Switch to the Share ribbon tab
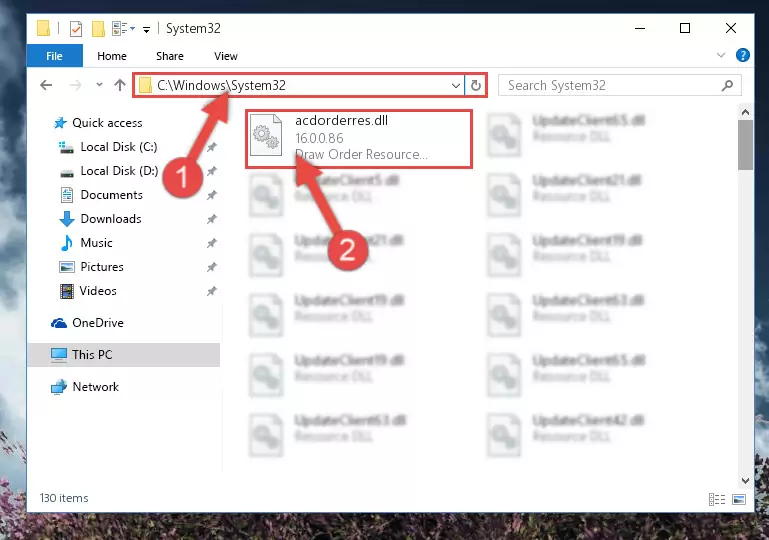 click(170, 56)
